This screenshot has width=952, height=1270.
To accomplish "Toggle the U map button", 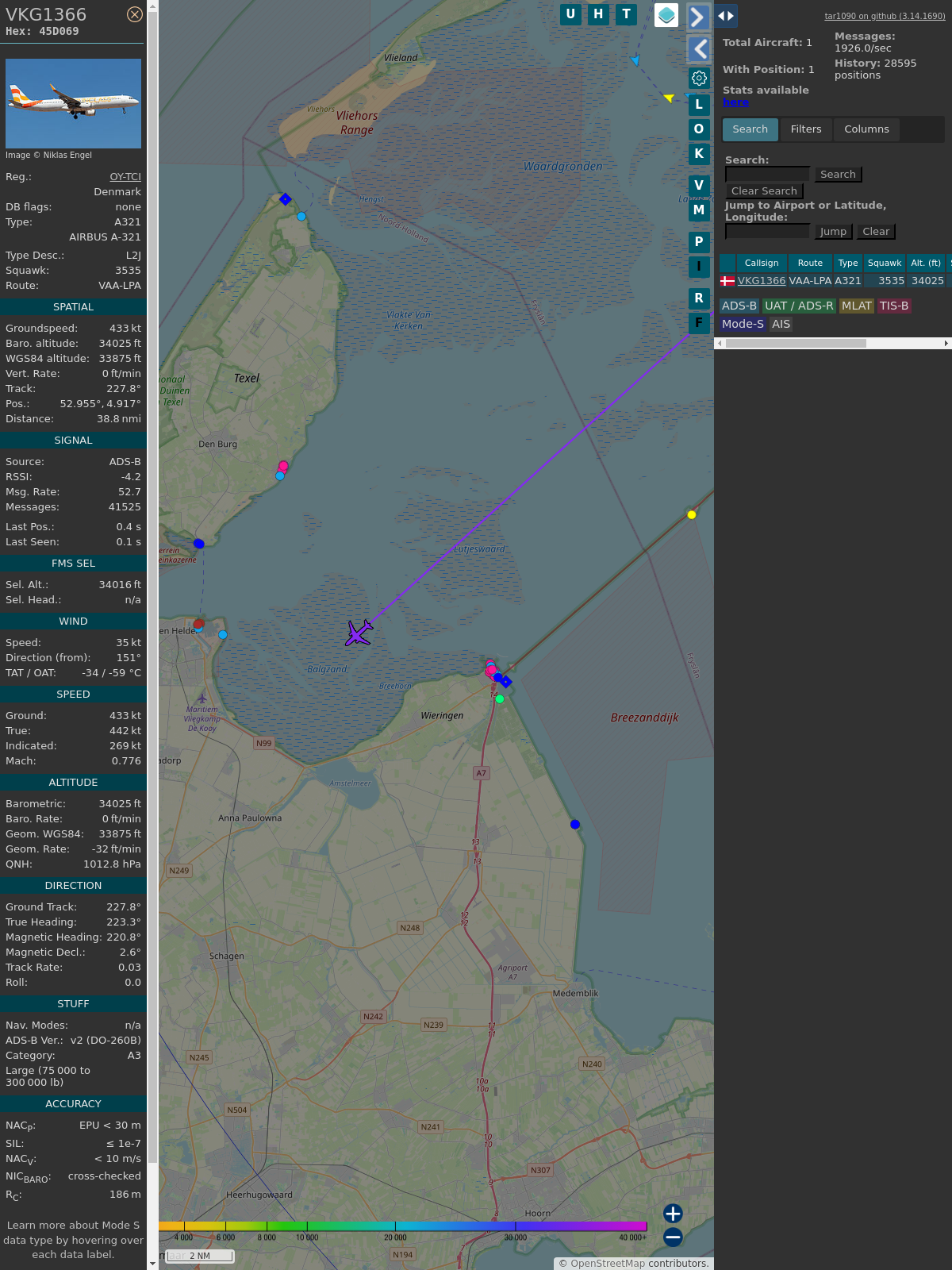I will (570, 14).
